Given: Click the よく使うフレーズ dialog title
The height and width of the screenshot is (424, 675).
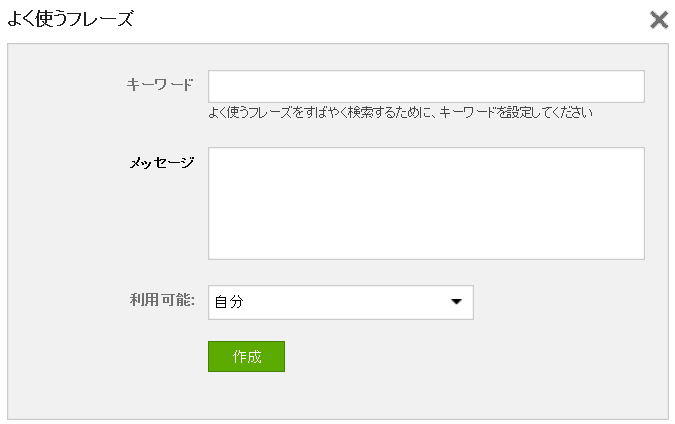Looking at the screenshot, I should pyautogui.click(x=71, y=19).
